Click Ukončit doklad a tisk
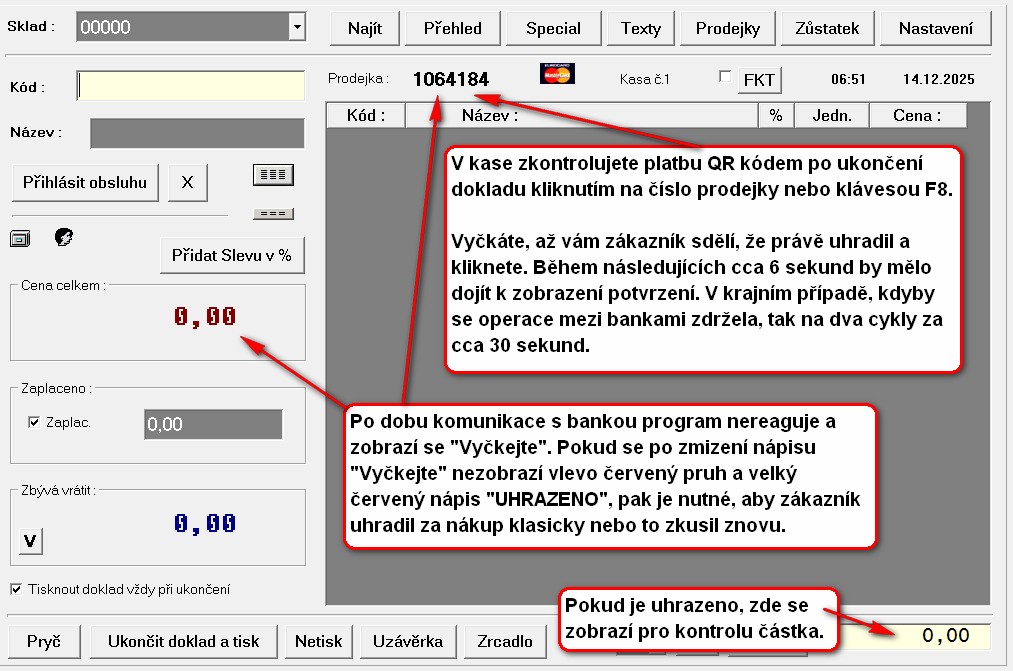This screenshot has height=671, width=1013. coord(183,641)
